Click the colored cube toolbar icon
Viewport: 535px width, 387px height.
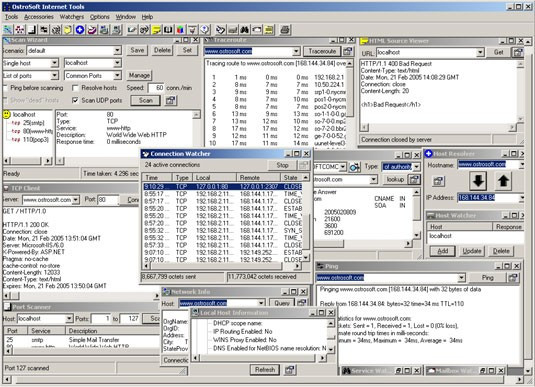(180, 30)
